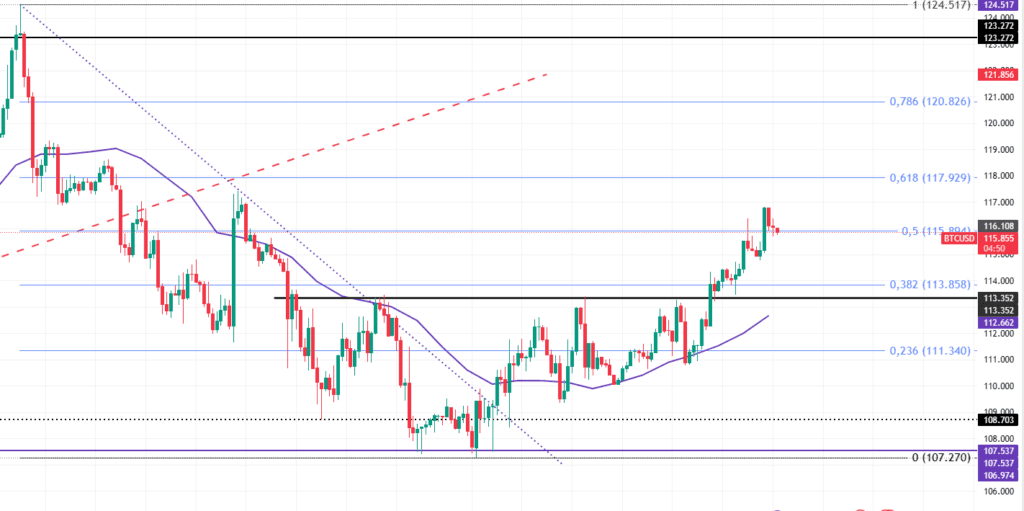Image resolution: width=1024 pixels, height=511 pixels.
Task: Select the black 116.108 price tag
Action: pos(1000,228)
